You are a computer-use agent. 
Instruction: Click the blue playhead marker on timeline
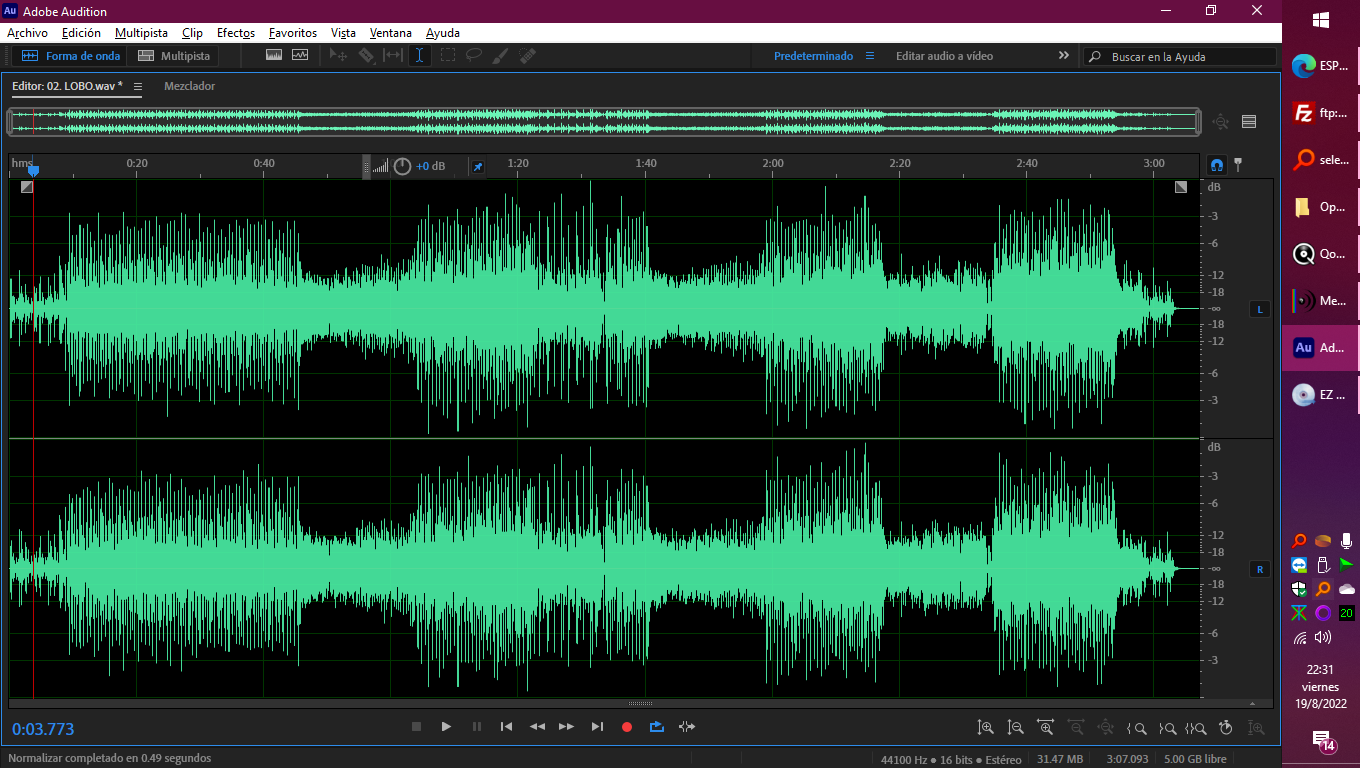[33, 169]
